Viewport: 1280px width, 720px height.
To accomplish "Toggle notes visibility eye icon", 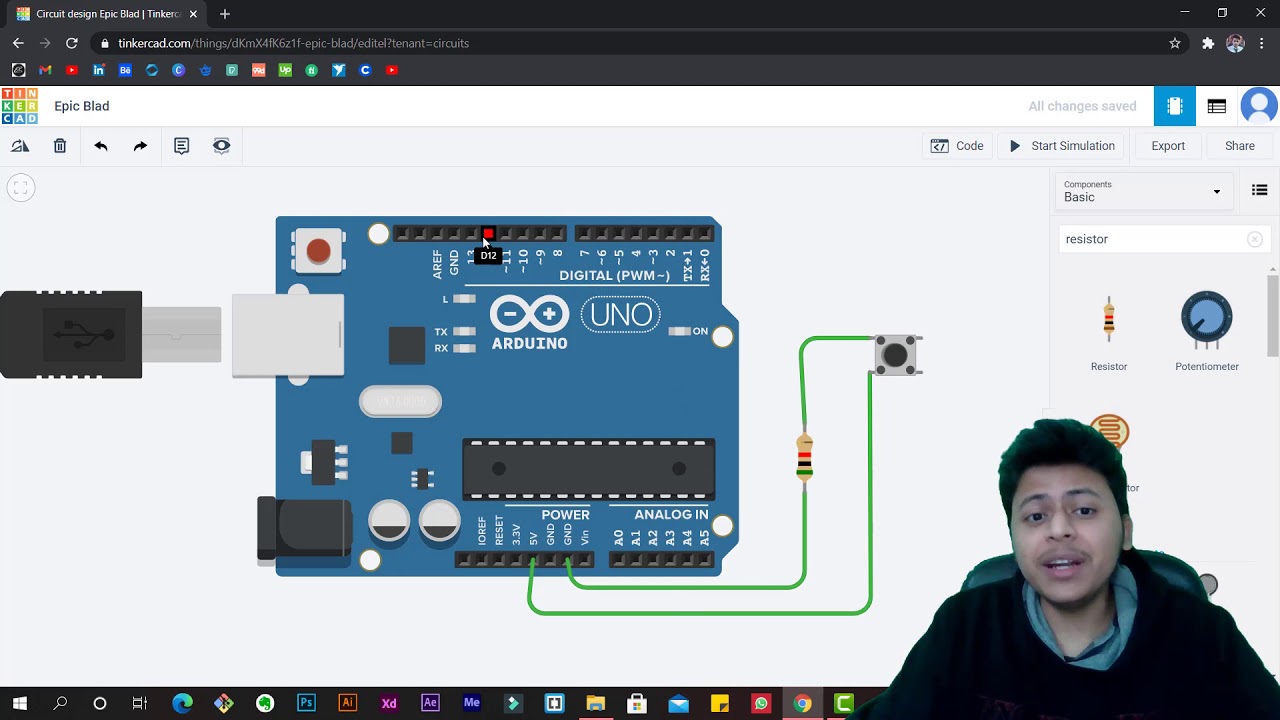I will click(x=222, y=146).
